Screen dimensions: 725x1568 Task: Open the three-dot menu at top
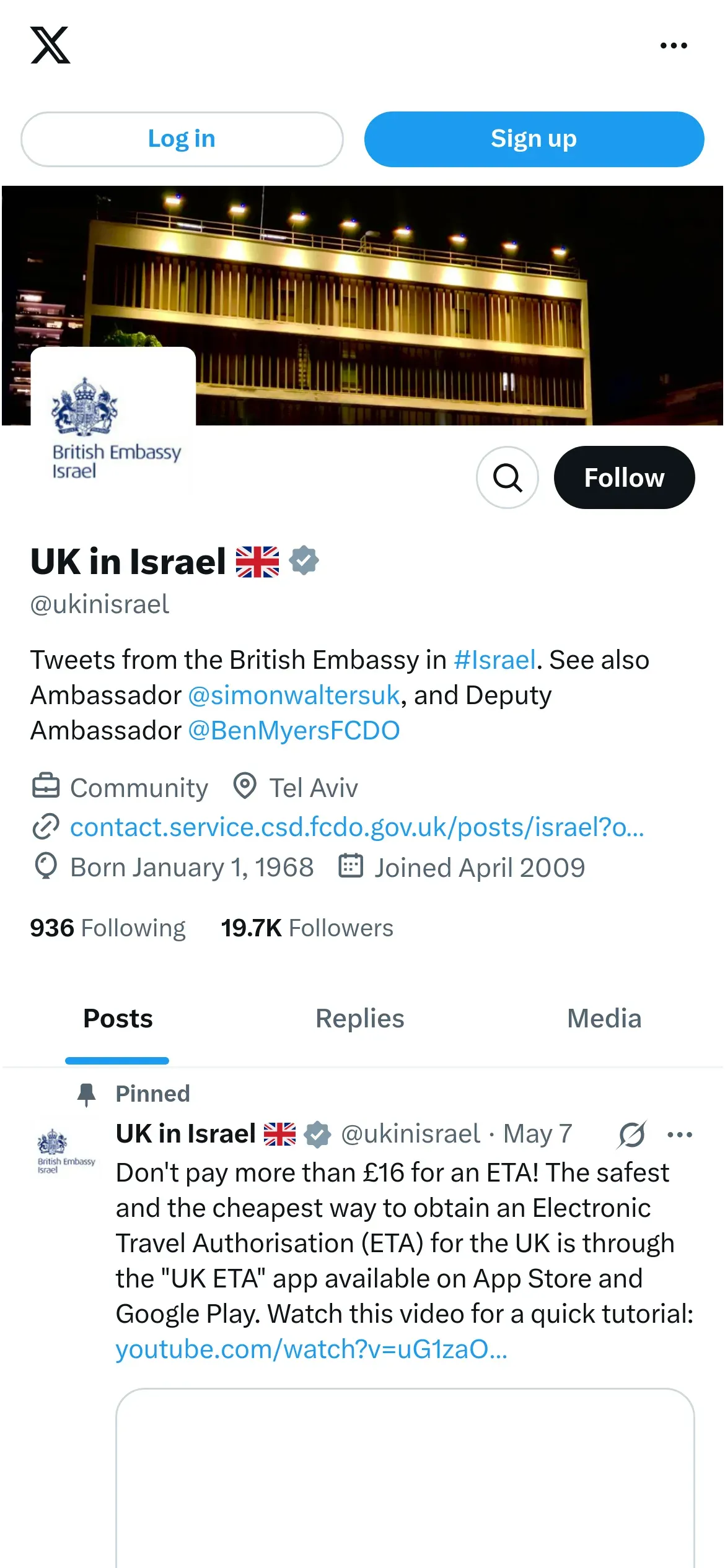[674, 45]
